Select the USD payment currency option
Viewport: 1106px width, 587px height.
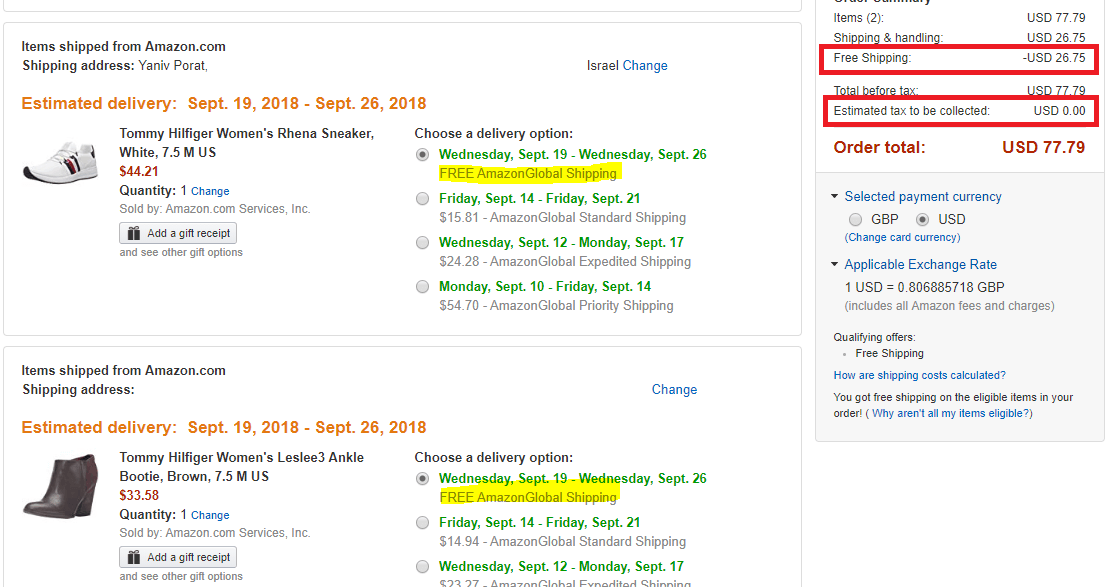pos(922,219)
